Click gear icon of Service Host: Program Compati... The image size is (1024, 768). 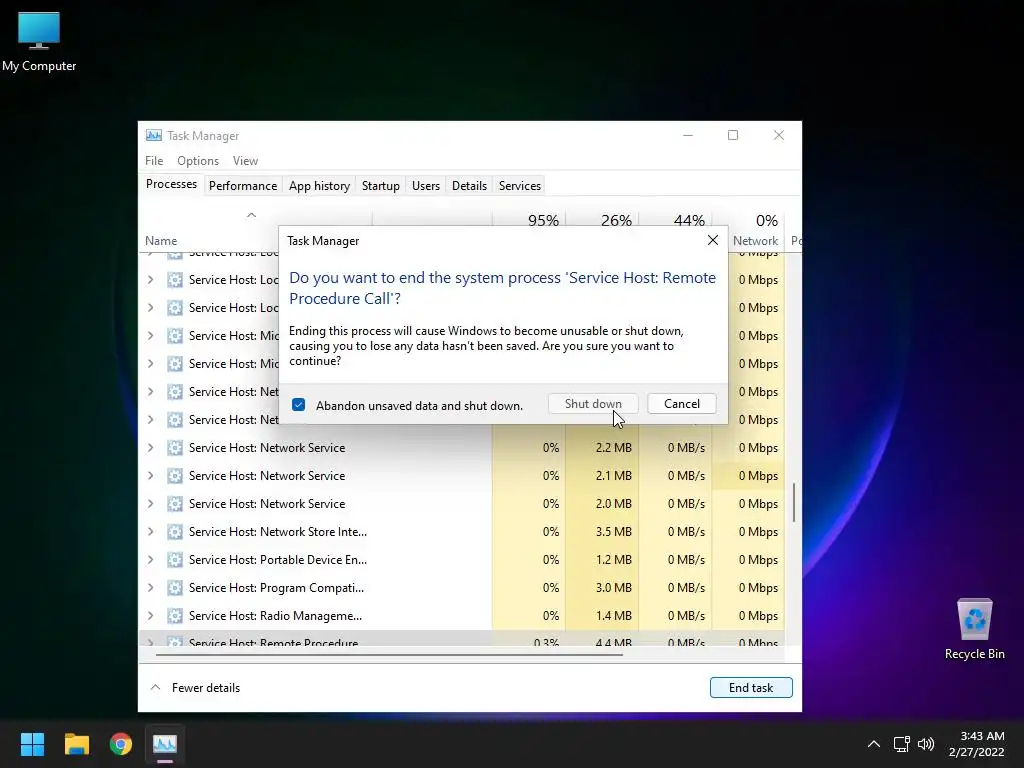tap(174, 588)
